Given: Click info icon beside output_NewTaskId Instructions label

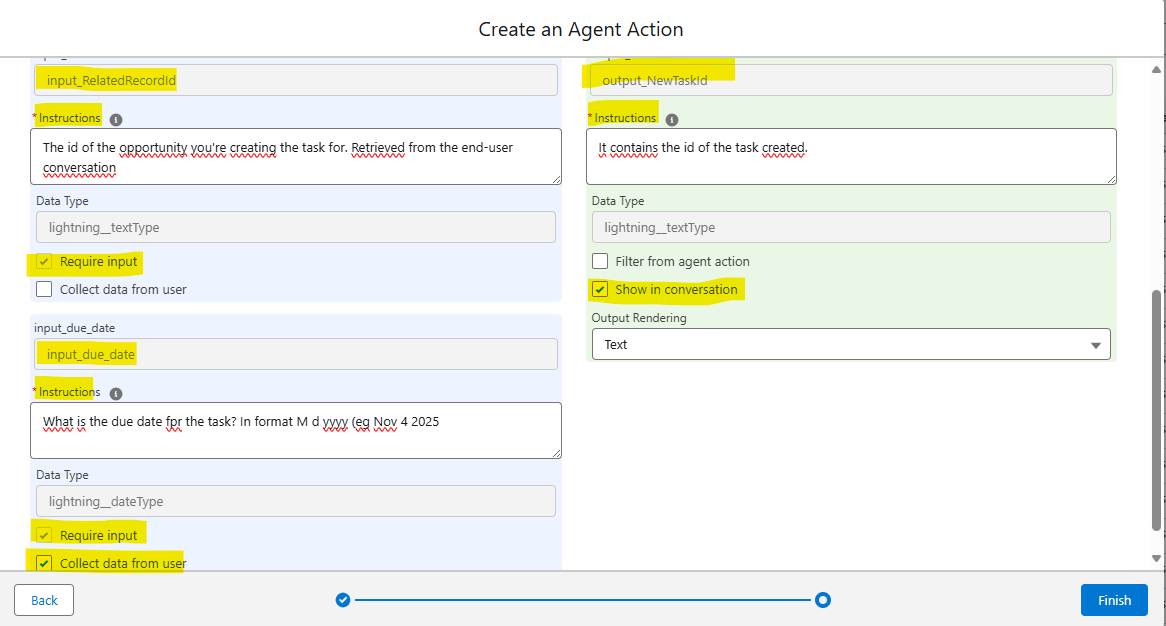Looking at the screenshot, I should [x=672, y=119].
